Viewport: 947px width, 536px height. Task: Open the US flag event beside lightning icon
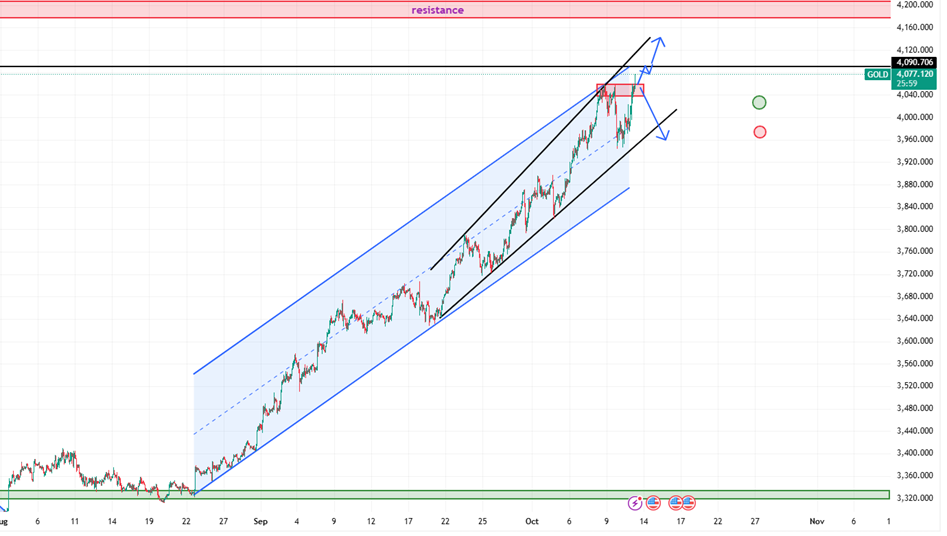pyautogui.click(x=653, y=503)
